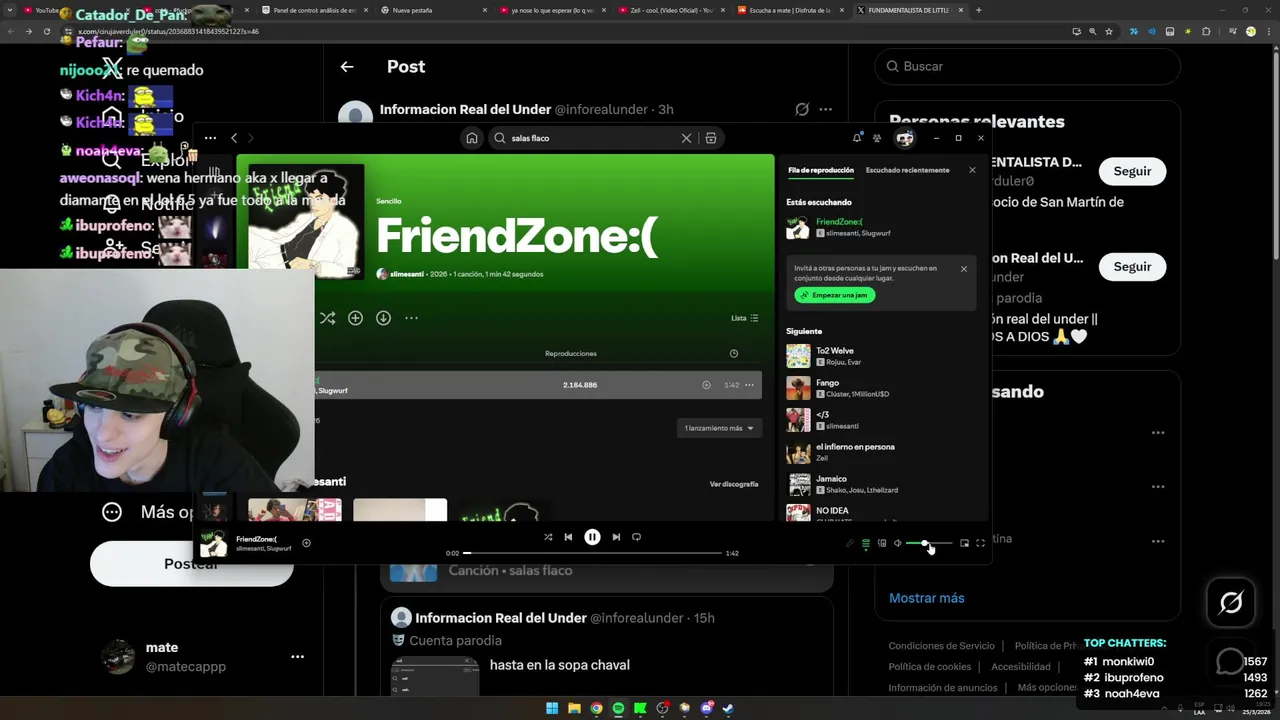Open more options for the highlighted track row

coord(749,385)
